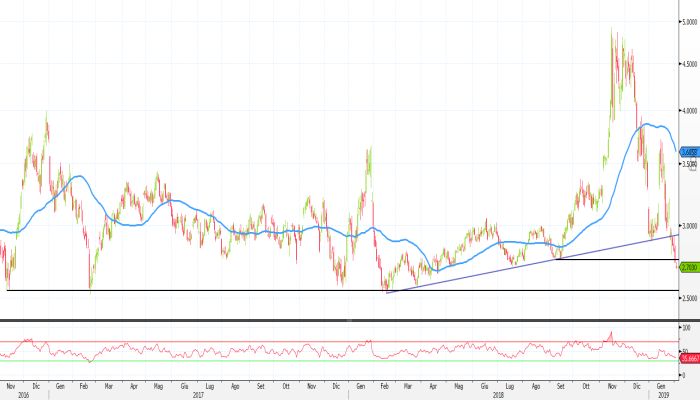Screen dimensions: 700x400
Task: Select the green last price label 2.7030
Action: 689,267
